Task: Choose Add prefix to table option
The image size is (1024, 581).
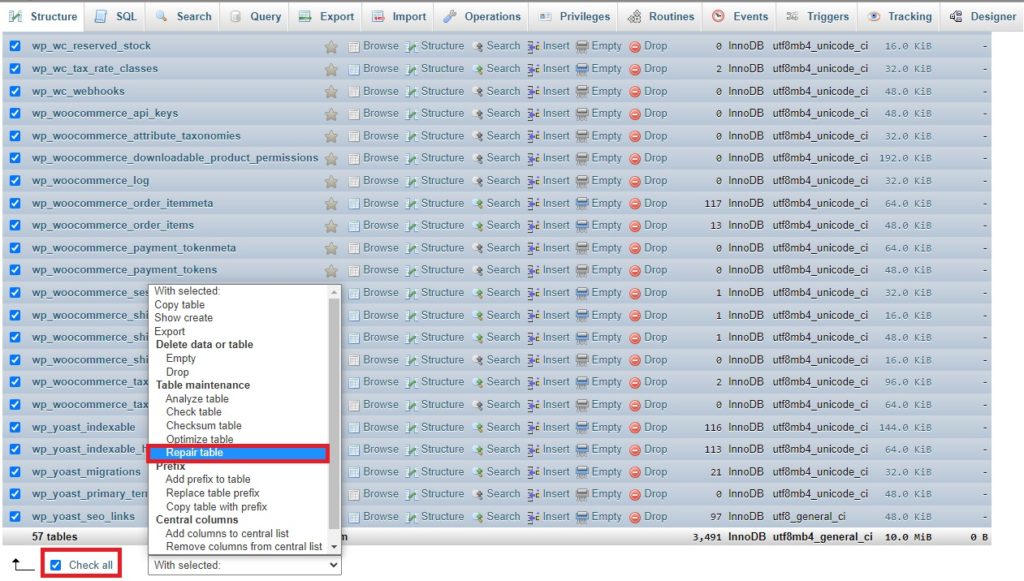Action: coord(208,479)
